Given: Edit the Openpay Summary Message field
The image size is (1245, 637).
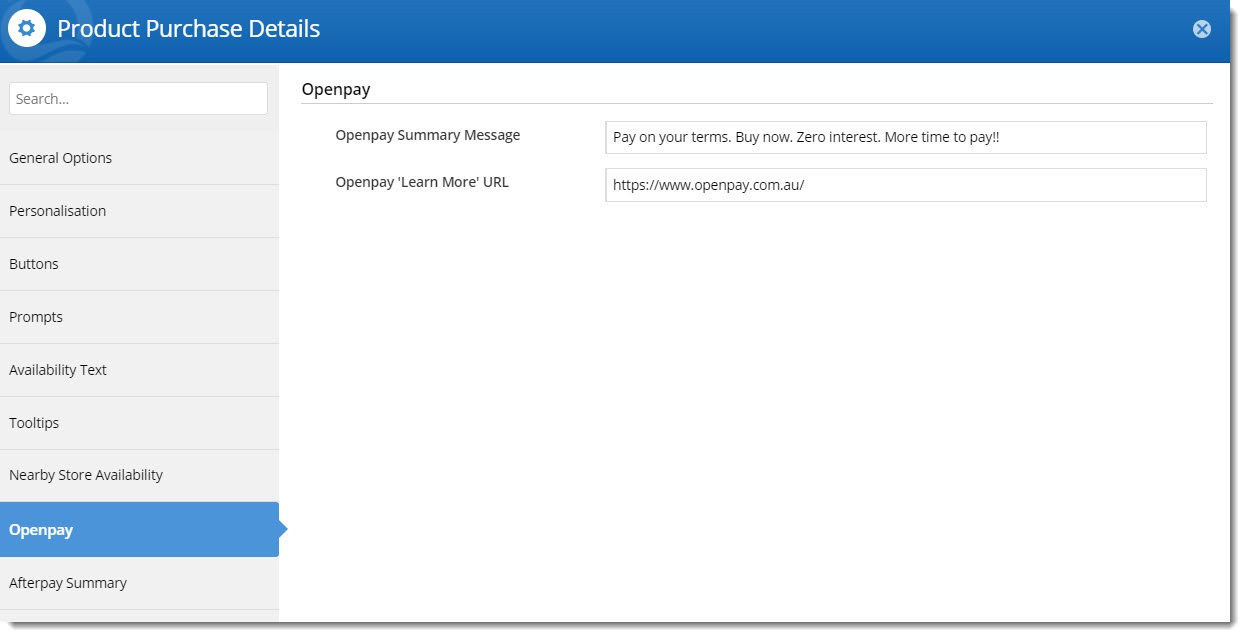Looking at the screenshot, I should point(906,138).
